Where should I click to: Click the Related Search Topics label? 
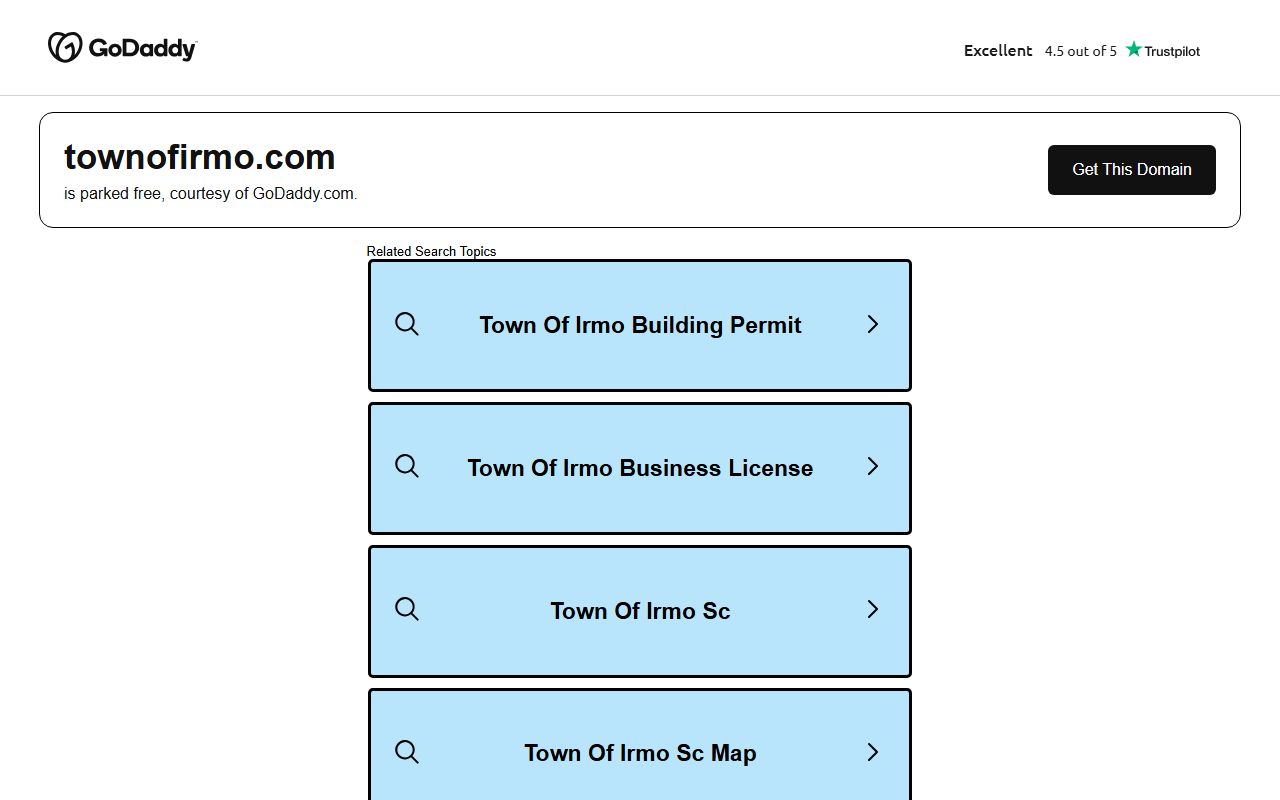tap(431, 251)
